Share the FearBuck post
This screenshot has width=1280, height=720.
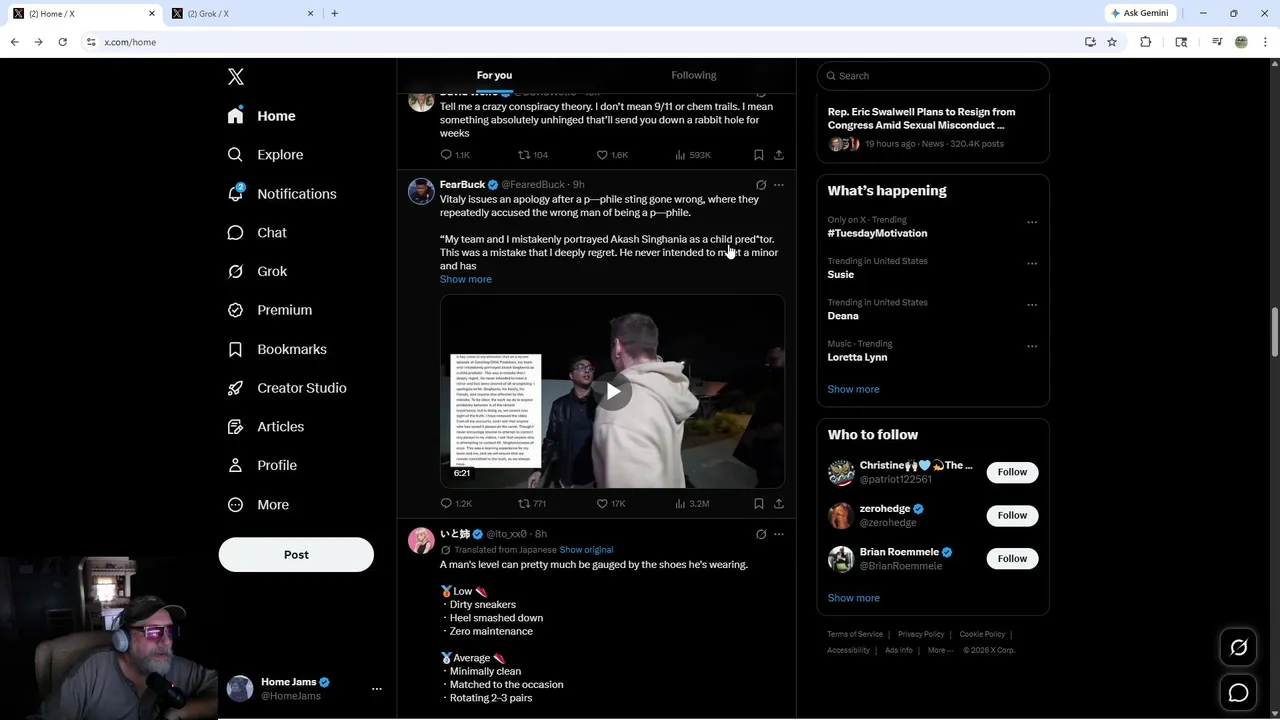tap(779, 504)
